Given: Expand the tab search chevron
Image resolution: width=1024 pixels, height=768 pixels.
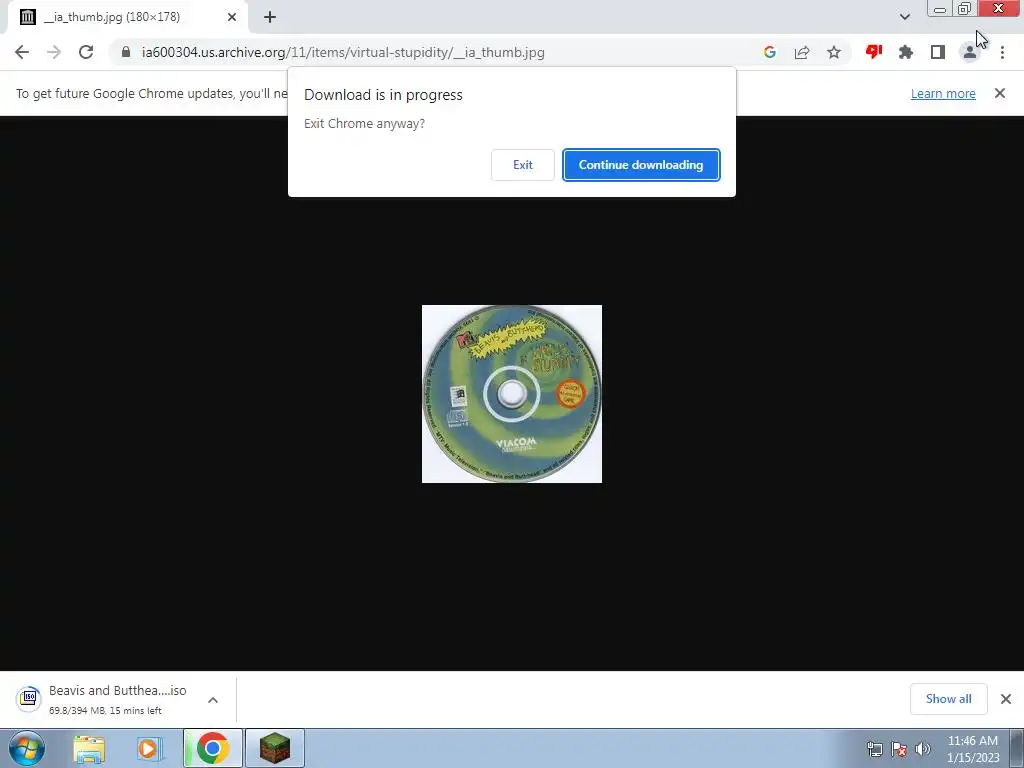Looking at the screenshot, I should coord(904,17).
